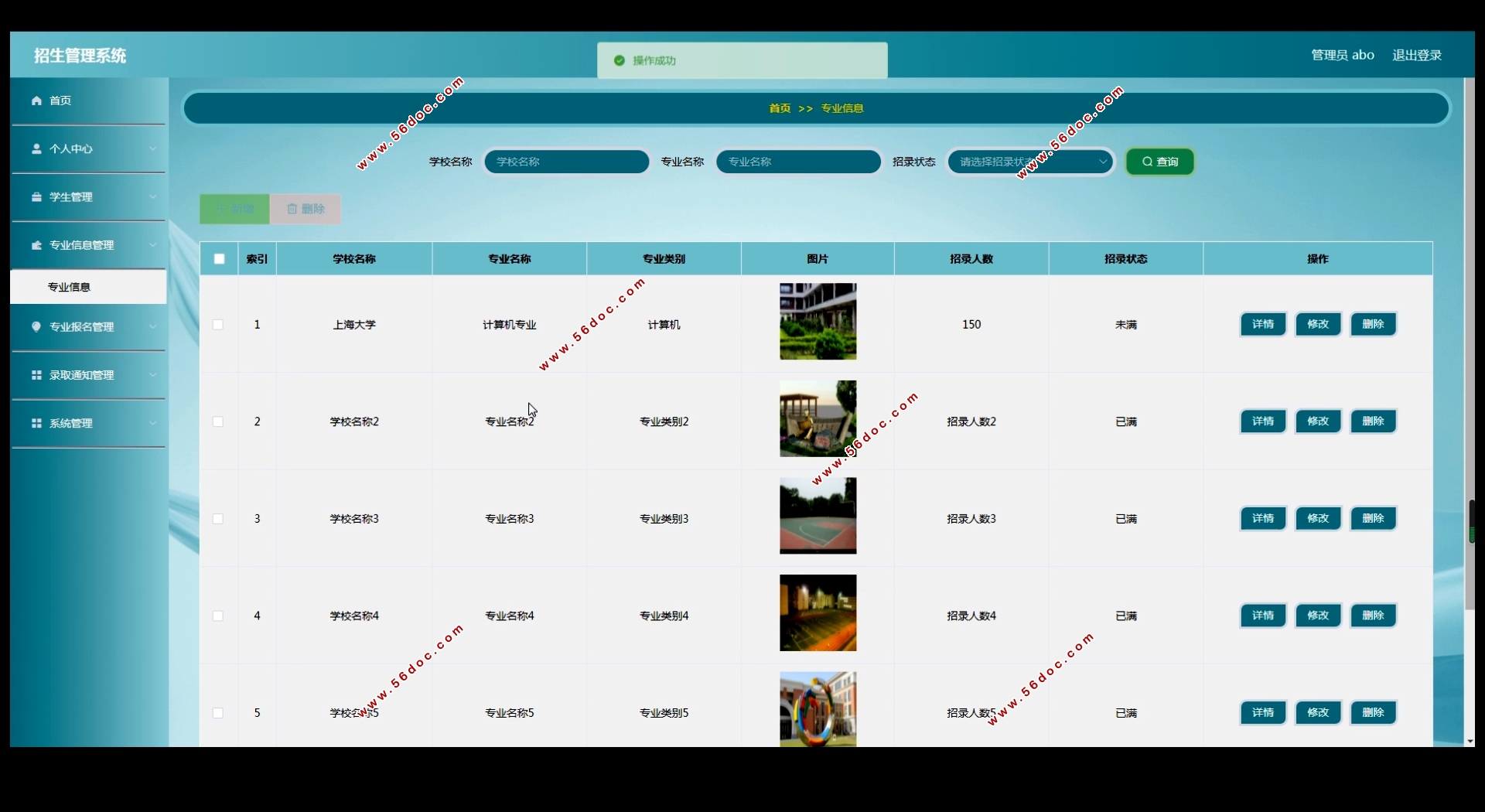Open 详情 for 学校名称2 row

coord(1263,421)
